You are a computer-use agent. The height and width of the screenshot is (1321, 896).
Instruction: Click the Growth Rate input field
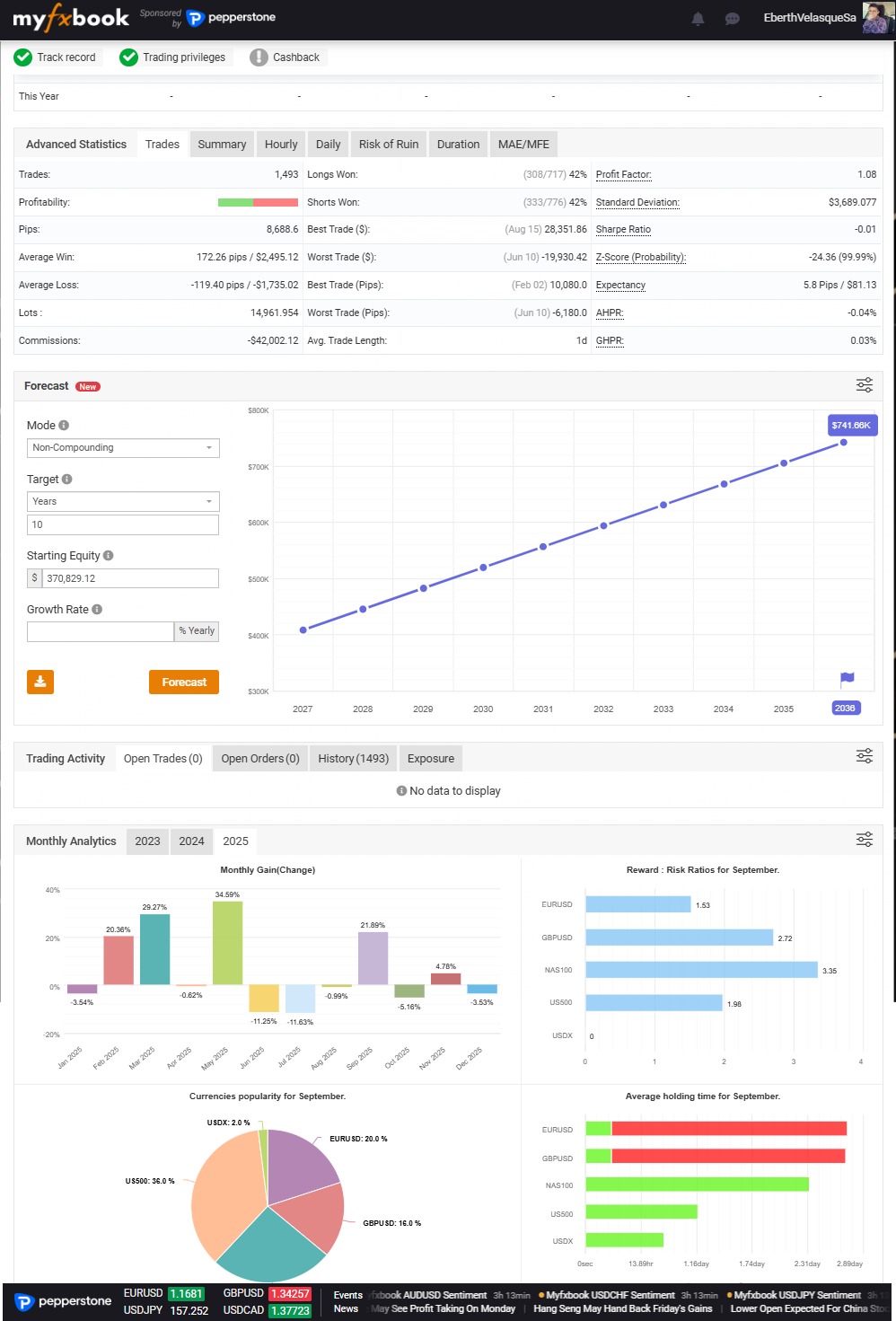tap(101, 631)
